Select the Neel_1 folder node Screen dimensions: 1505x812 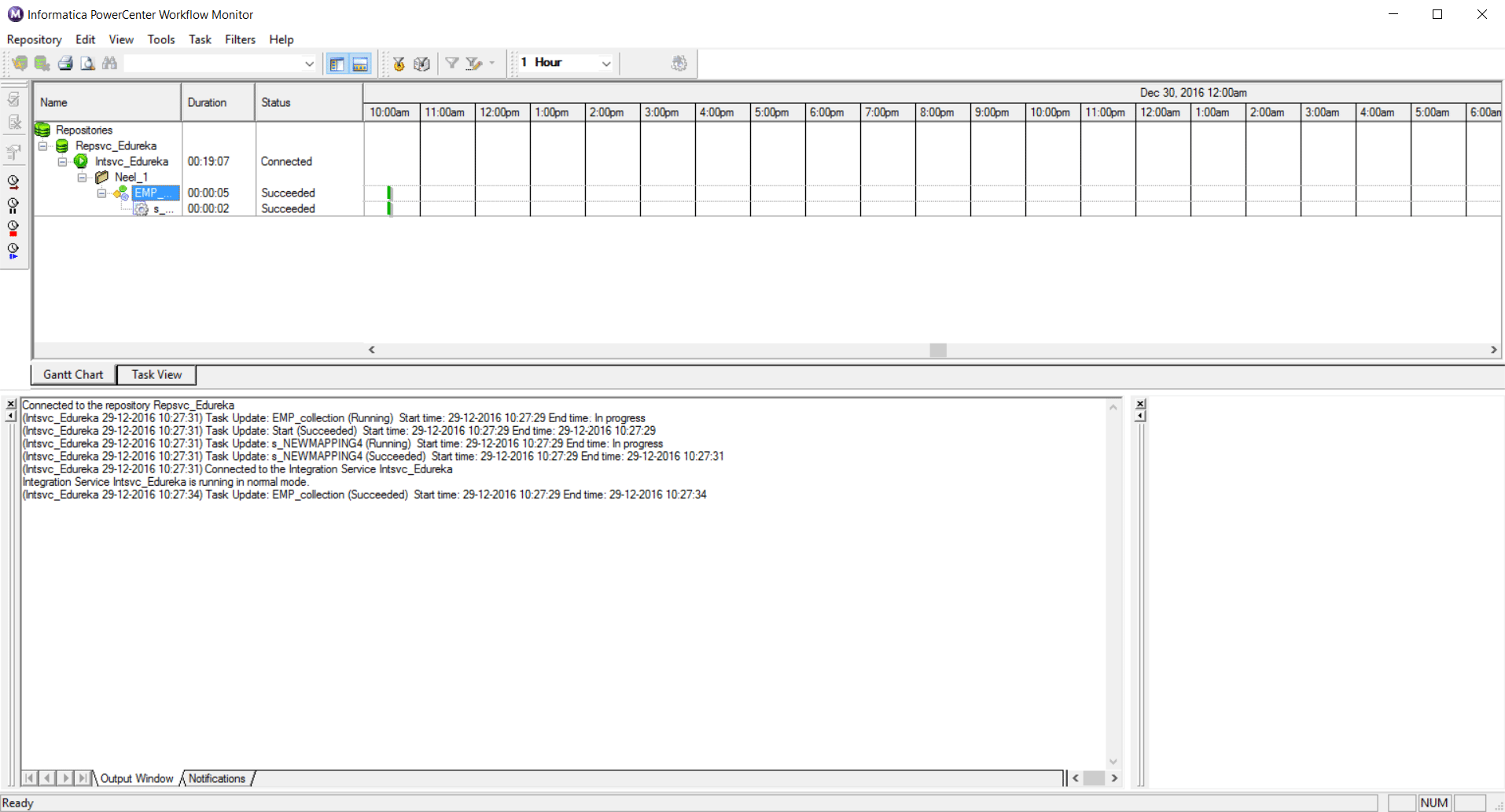[131, 177]
